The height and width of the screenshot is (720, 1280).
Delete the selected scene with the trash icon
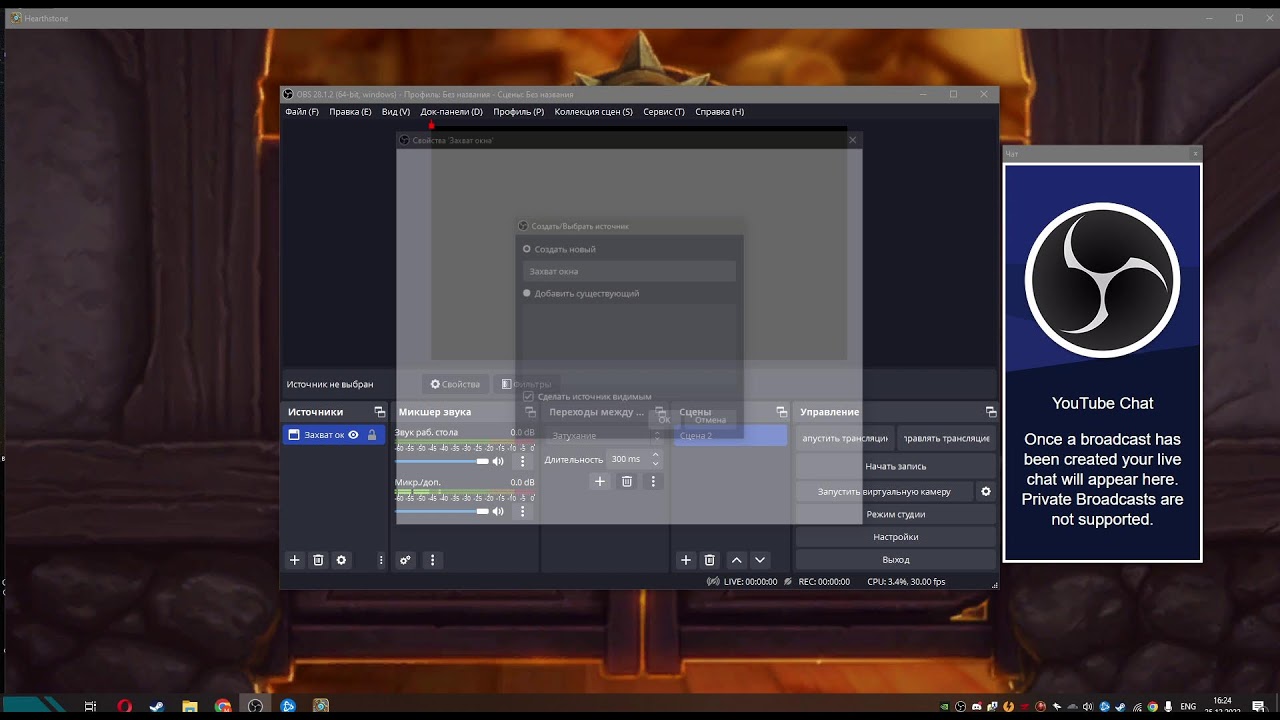(709, 560)
